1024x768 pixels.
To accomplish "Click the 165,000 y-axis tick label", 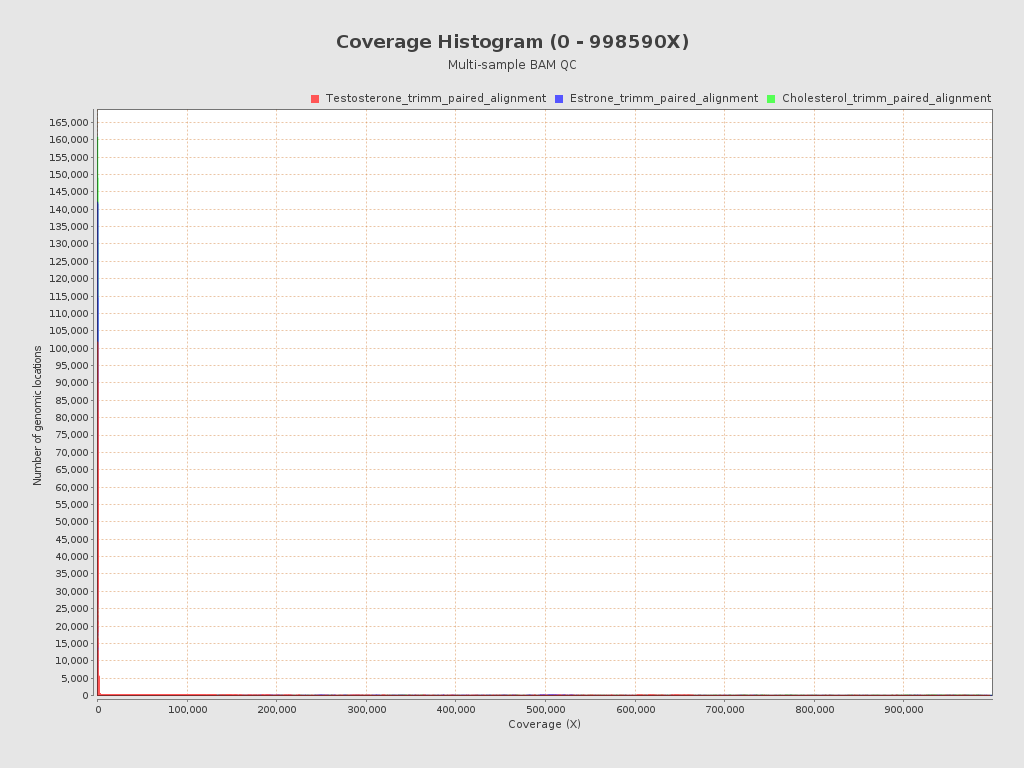I will (69, 122).
